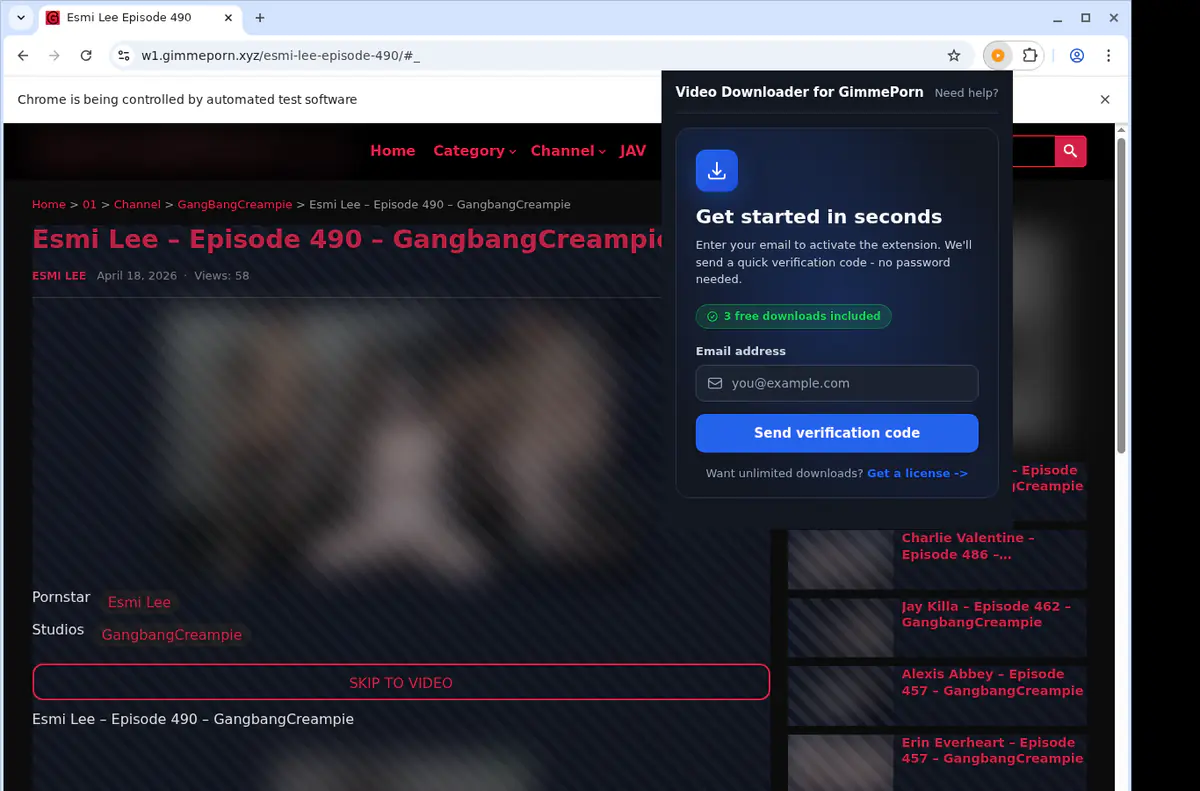Reload the current page
The height and width of the screenshot is (791, 1200).
[86, 56]
